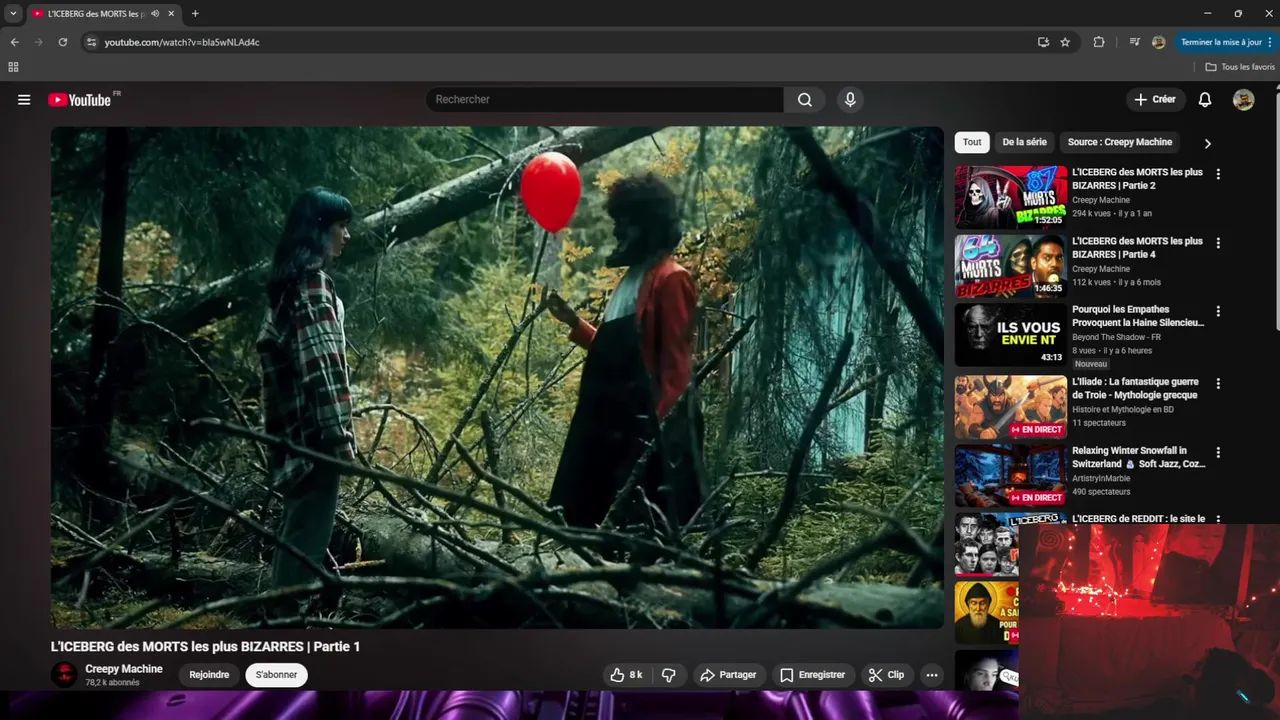Open title 'Pourquoi les Empathes Provoquent la Haine'
The width and height of the screenshot is (1280, 720).
(1138, 316)
